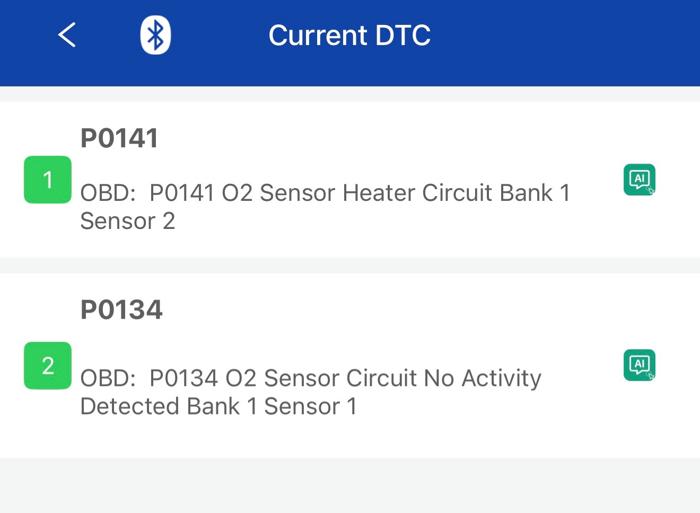
Task: Open the P0134 code heading
Action: point(121,309)
